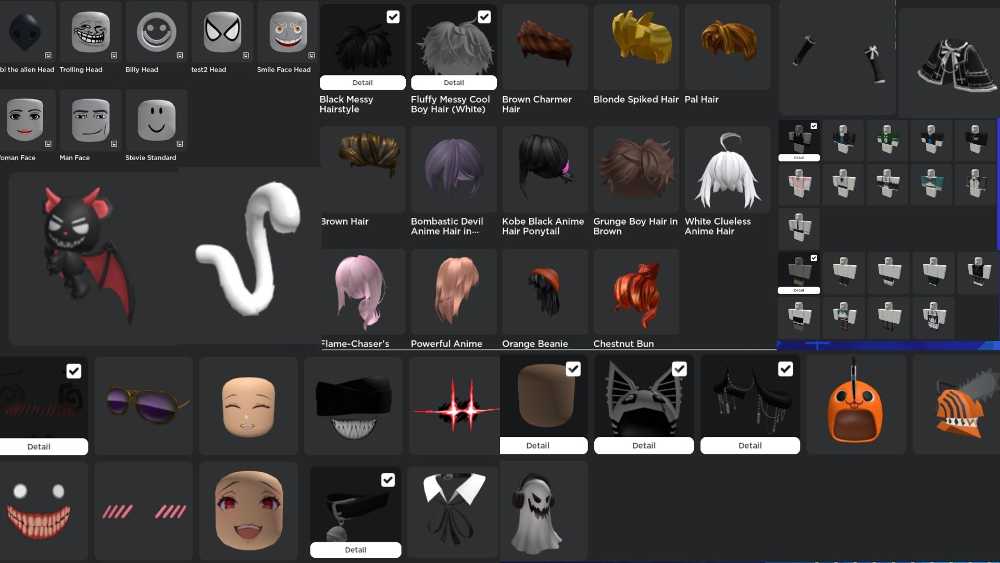1000x563 pixels.
Task: Click the 'Blonde Spiked Hair' label text
Action: coord(636,99)
